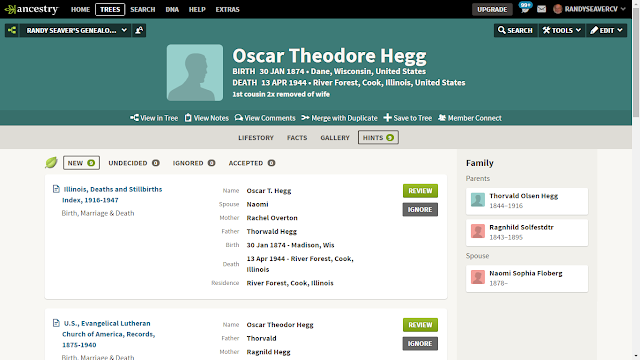Click Thorvald Olsen Hegg's silhouette icon
Viewport: 640px width, 360px height.
pos(478,200)
